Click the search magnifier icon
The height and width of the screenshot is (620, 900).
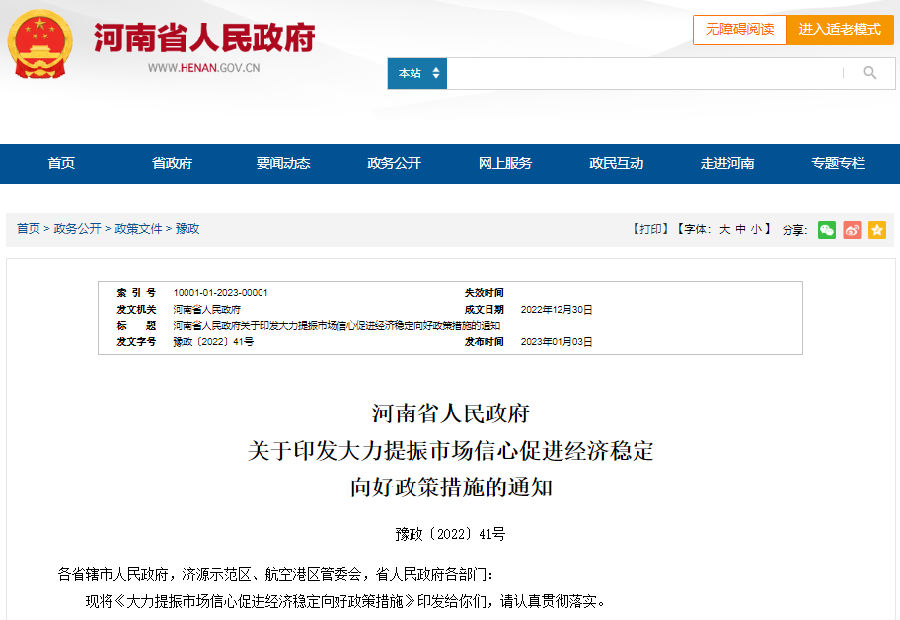pyautogui.click(x=868, y=73)
